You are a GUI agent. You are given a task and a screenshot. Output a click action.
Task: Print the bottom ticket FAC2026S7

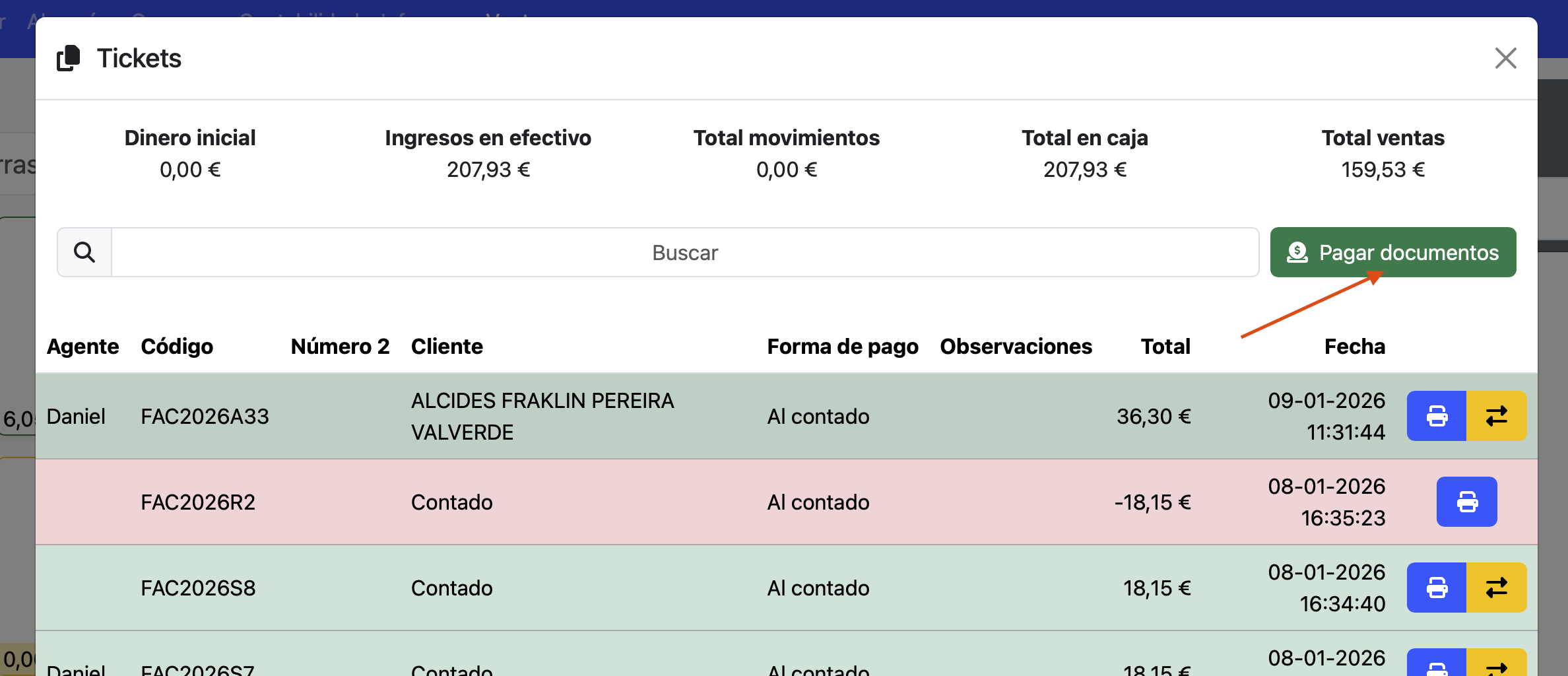pyautogui.click(x=1437, y=667)
